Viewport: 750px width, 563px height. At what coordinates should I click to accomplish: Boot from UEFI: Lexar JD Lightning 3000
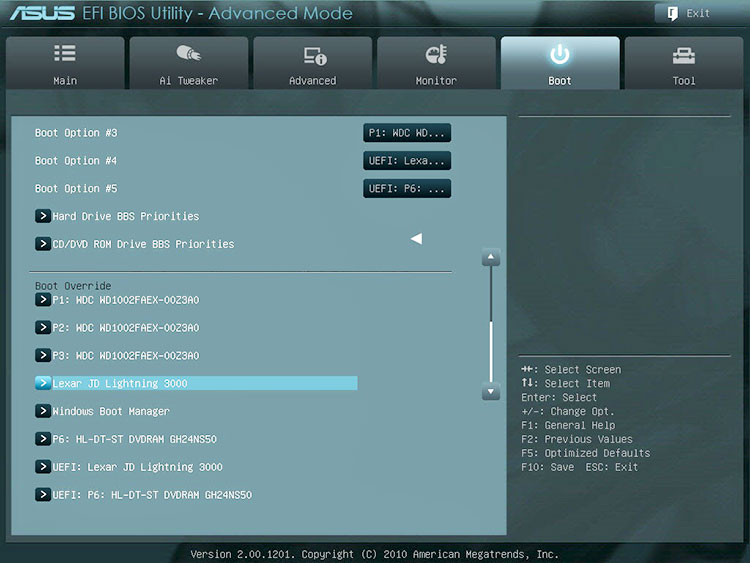click(137, 467)
